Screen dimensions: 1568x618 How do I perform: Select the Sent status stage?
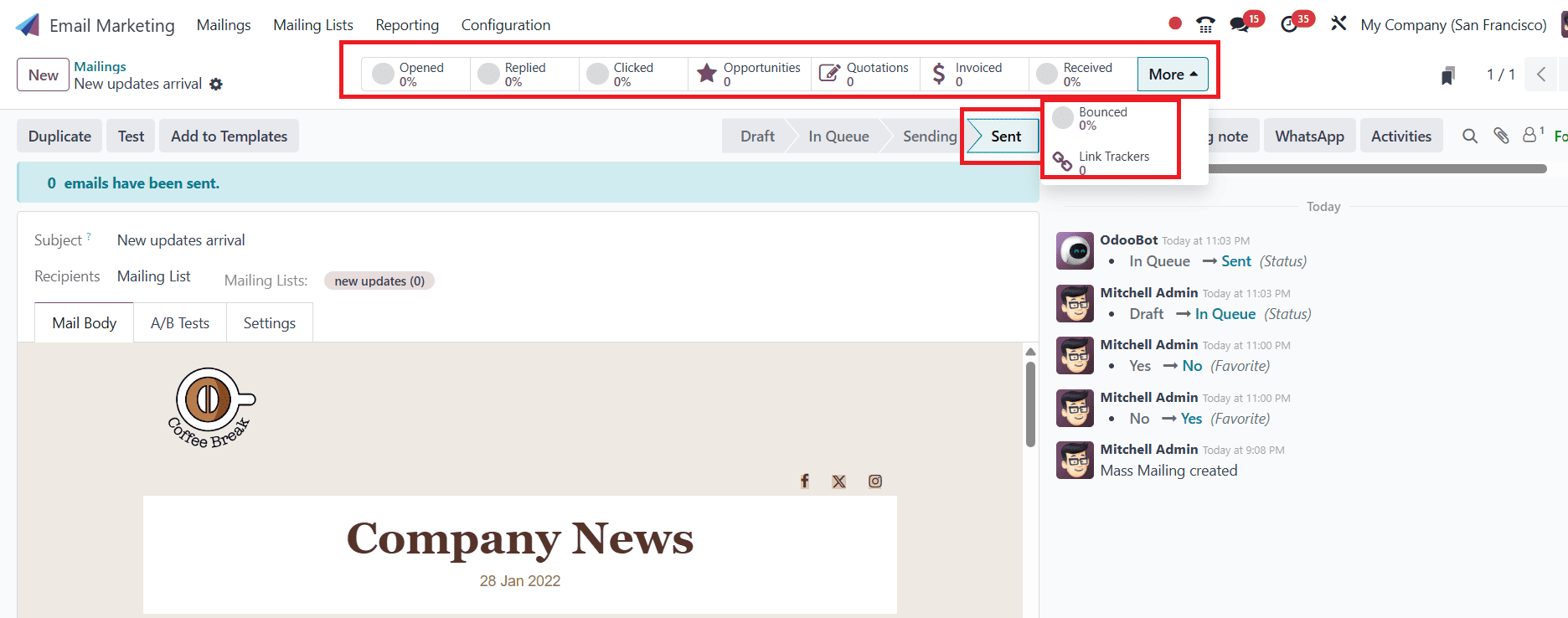pyautogui.click(x=1005, y=136)
